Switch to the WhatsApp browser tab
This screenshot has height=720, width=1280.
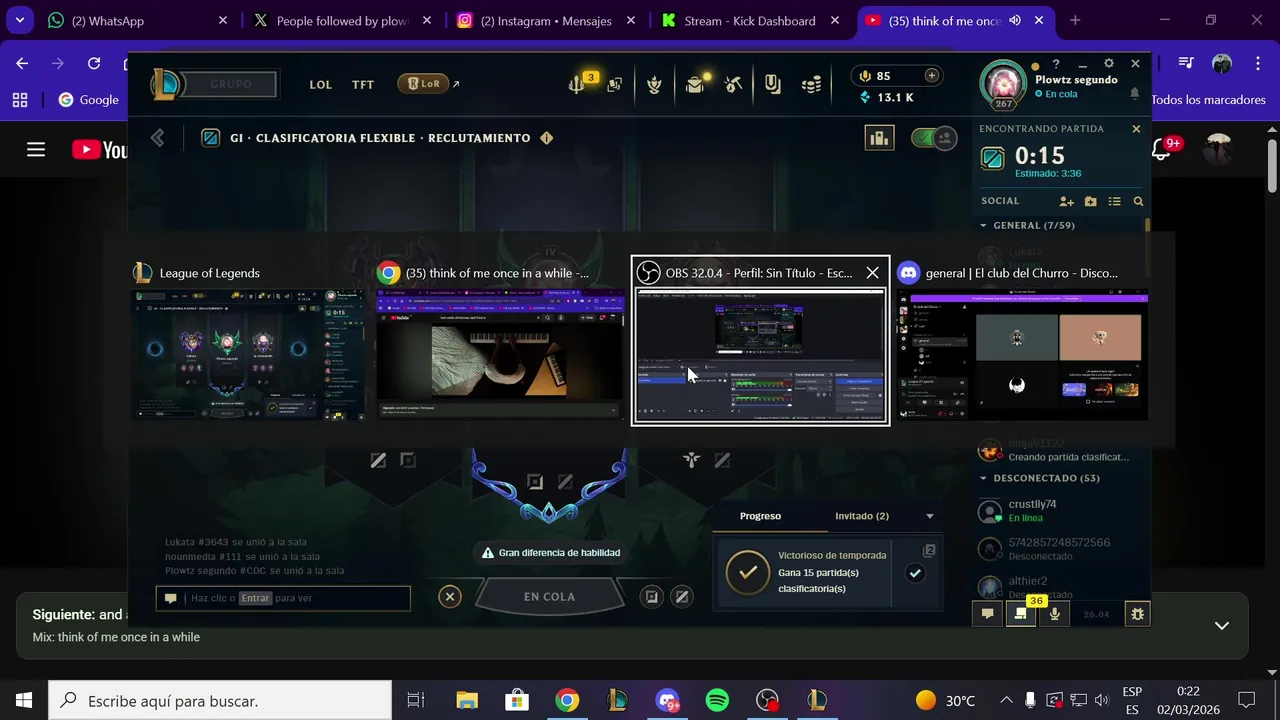click(137, 21)
